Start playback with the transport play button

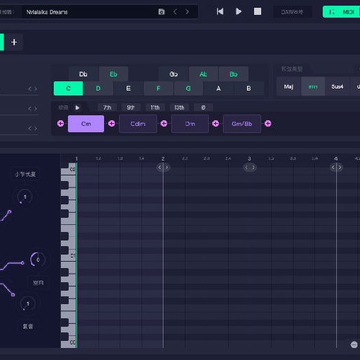(239, 12)
